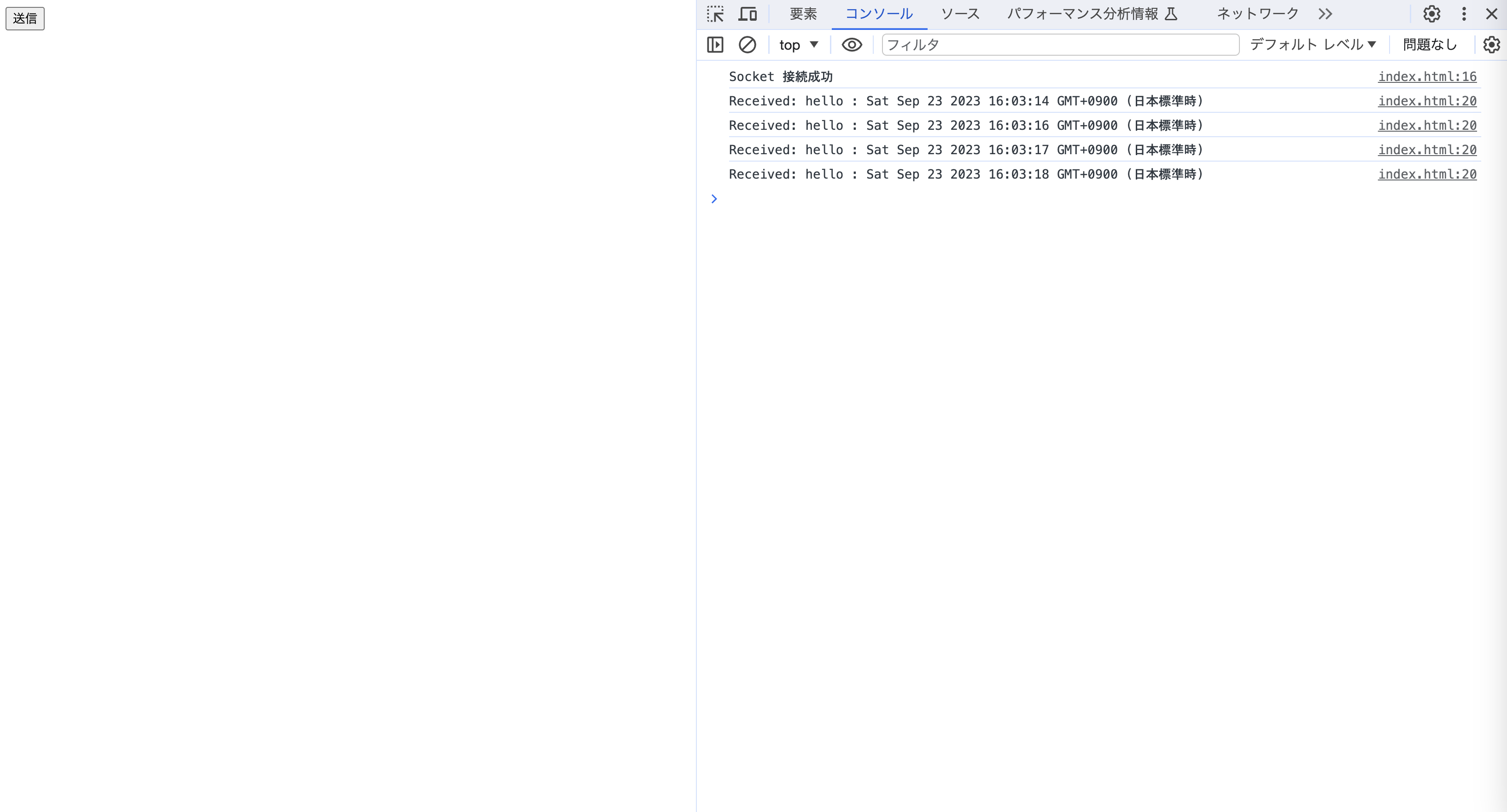Open console settings gear icon
Viewport: 1507px width, 812px height.
coord(1491,45)
